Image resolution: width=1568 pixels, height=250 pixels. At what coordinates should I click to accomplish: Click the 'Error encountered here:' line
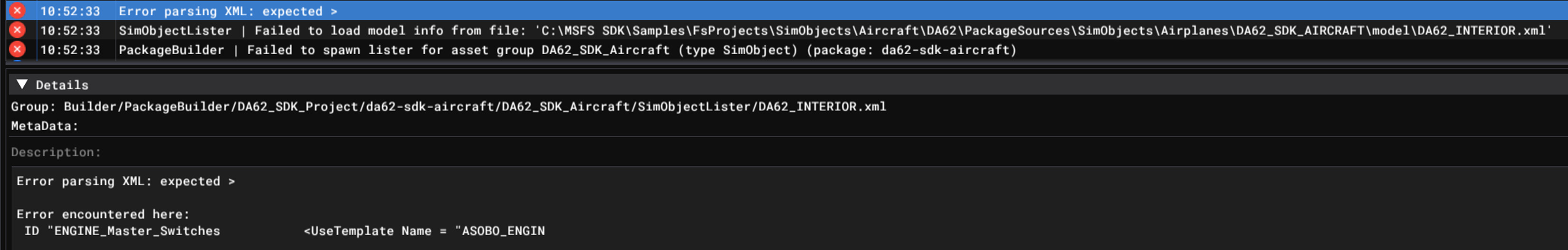[103, 214]
